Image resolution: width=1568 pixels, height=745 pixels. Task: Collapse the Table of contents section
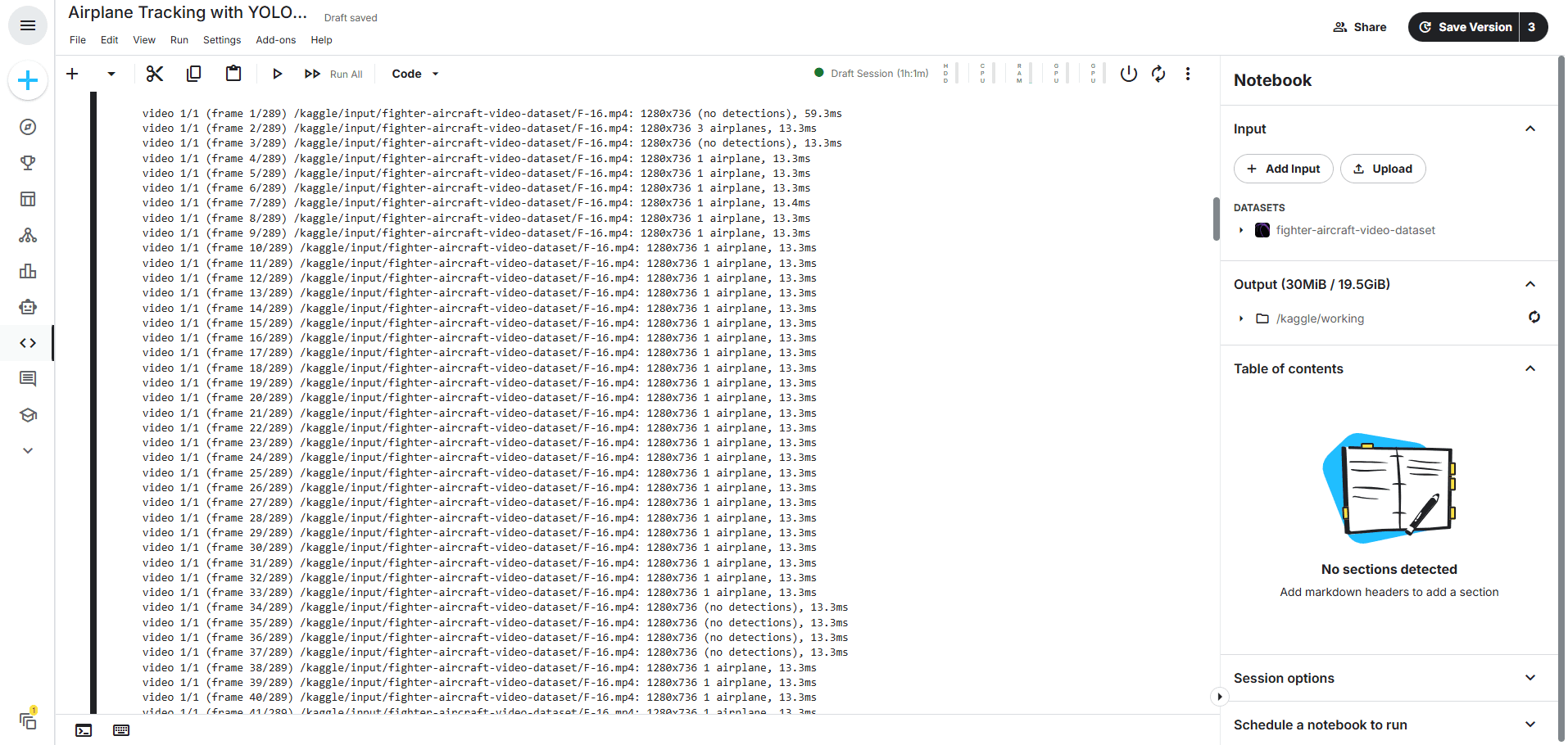click(x=1530, y=368)
